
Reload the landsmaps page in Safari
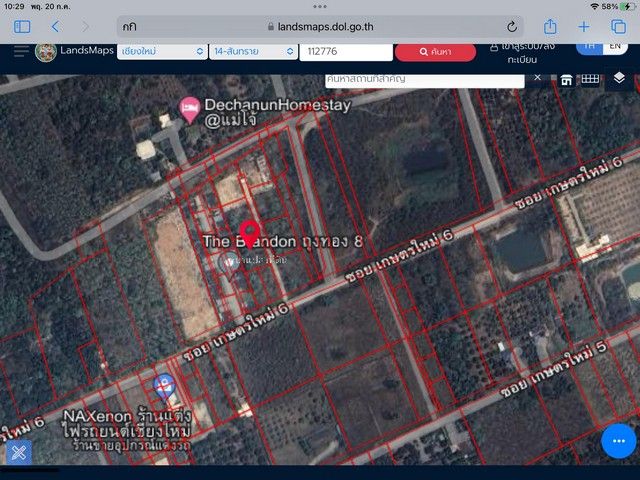[512, 27]
